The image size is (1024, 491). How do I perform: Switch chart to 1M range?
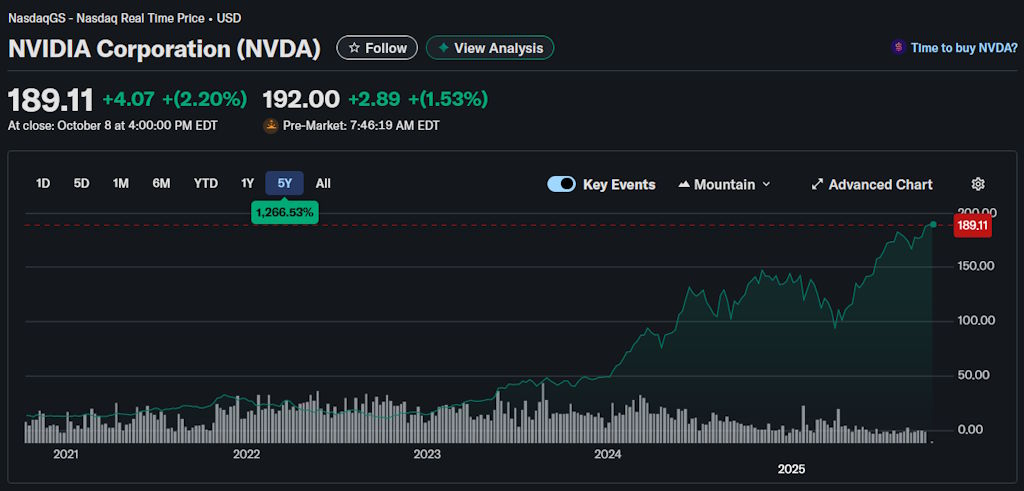(x=121, y=183)
